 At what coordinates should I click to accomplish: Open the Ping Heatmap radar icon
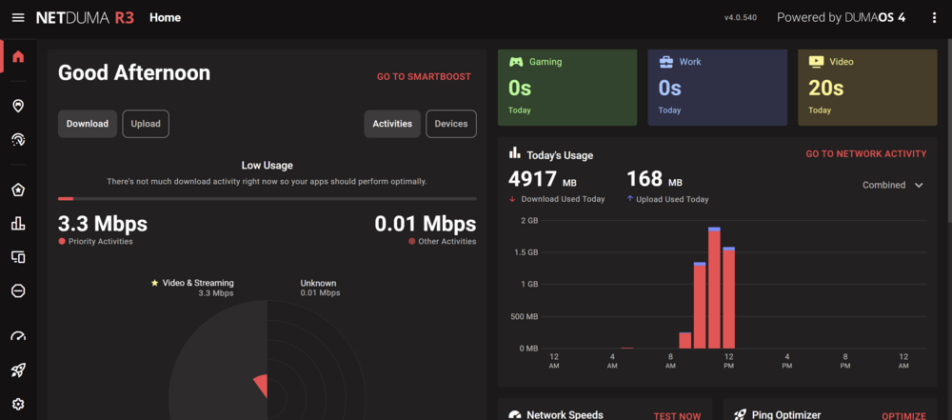pos(18,140)
